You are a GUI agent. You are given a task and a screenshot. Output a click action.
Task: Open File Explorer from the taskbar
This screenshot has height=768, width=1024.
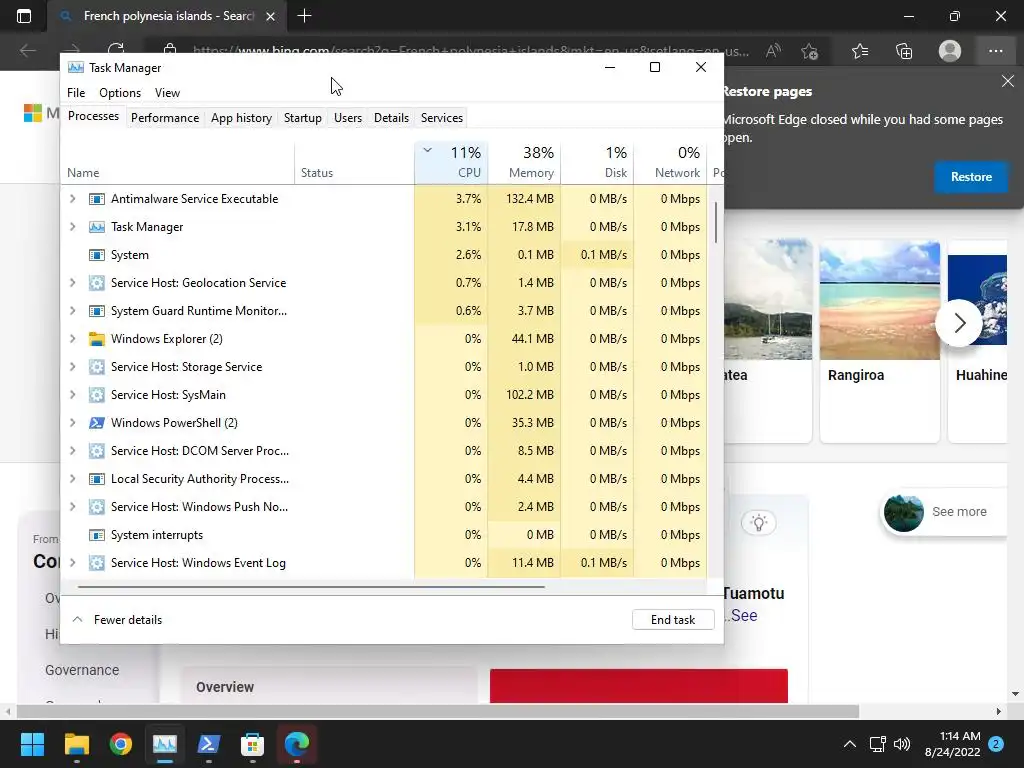76,744
